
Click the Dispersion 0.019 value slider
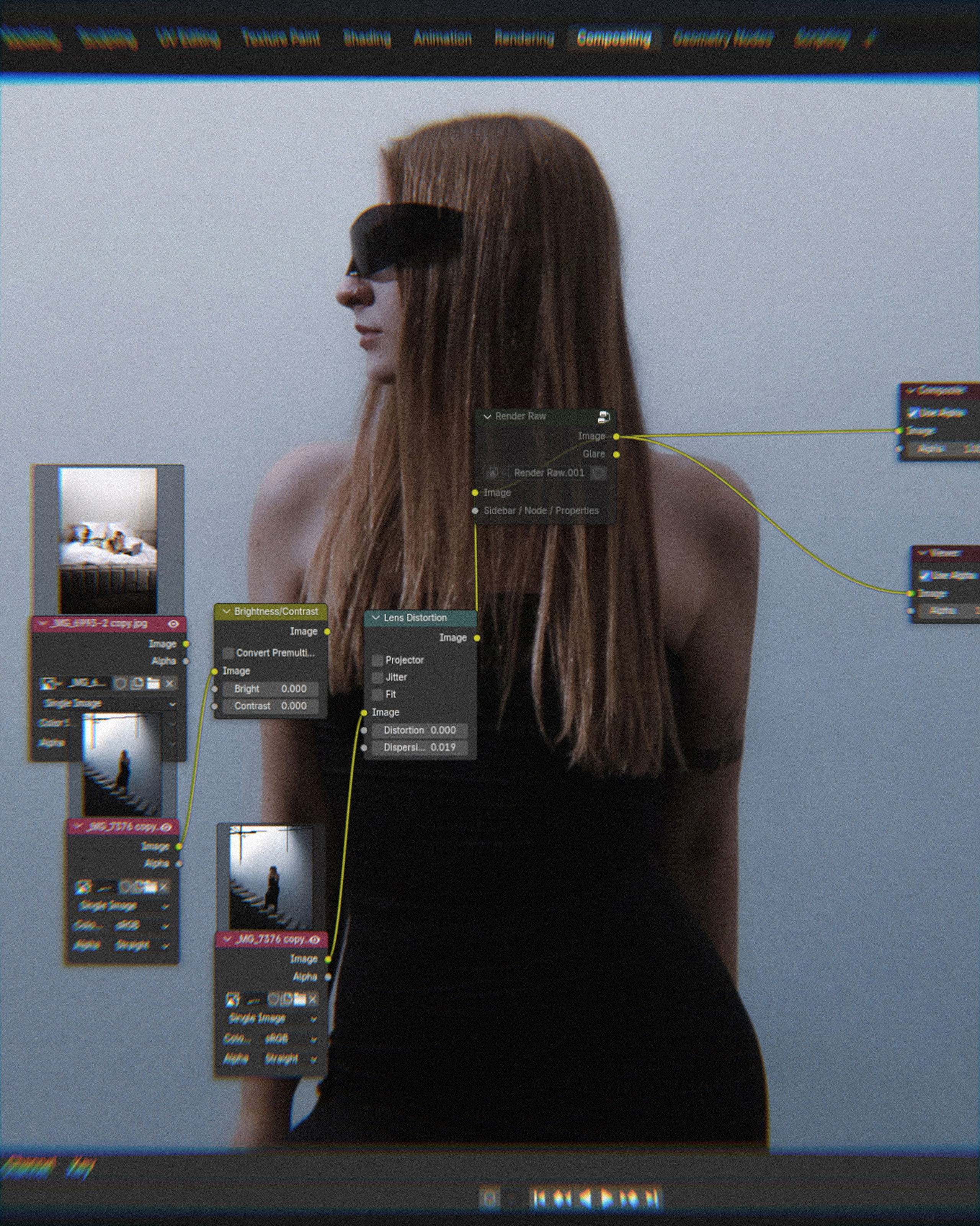point(420,747)
